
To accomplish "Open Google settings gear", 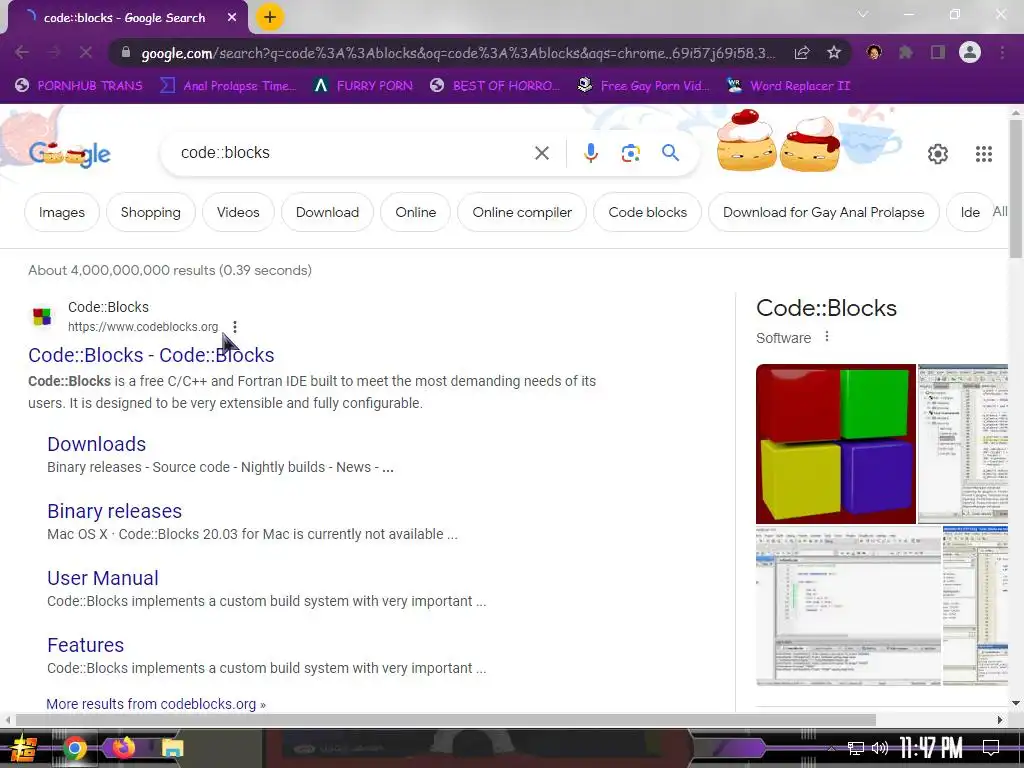I will [x=938, y=154].
